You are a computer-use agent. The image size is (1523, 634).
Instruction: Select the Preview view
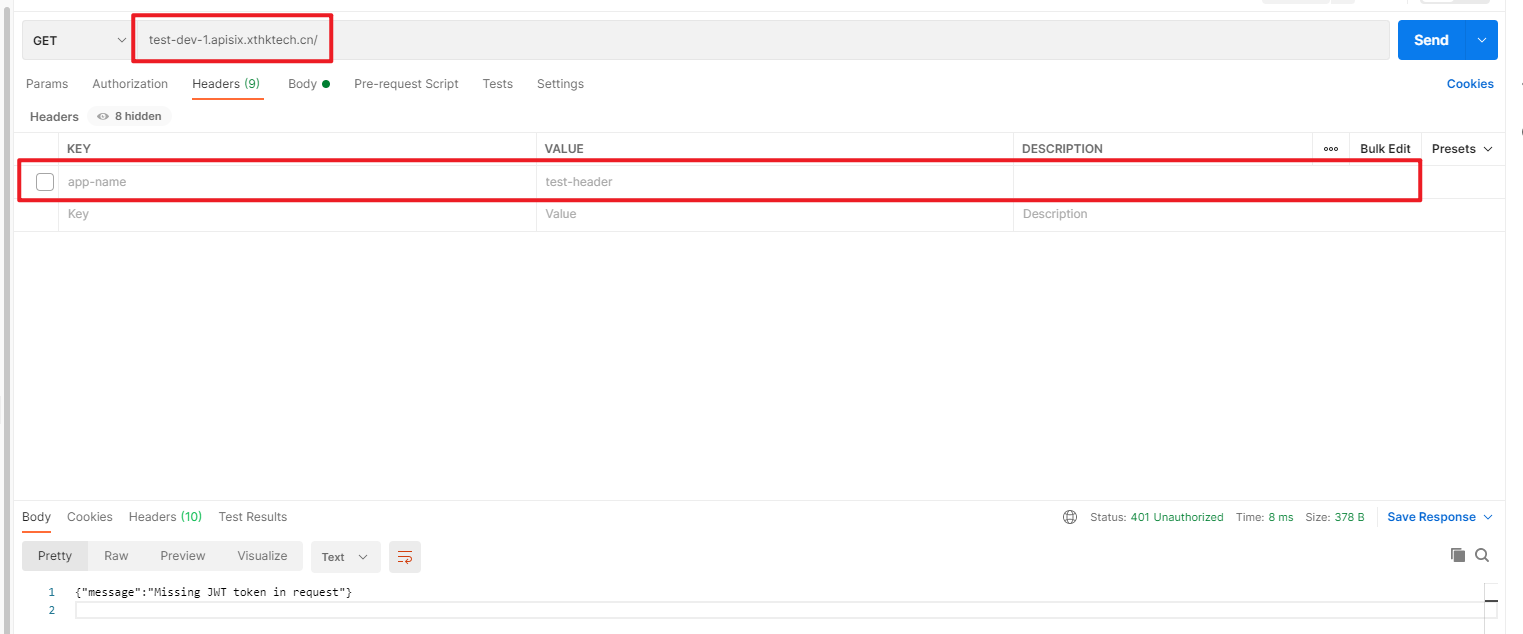pos(183,556)
